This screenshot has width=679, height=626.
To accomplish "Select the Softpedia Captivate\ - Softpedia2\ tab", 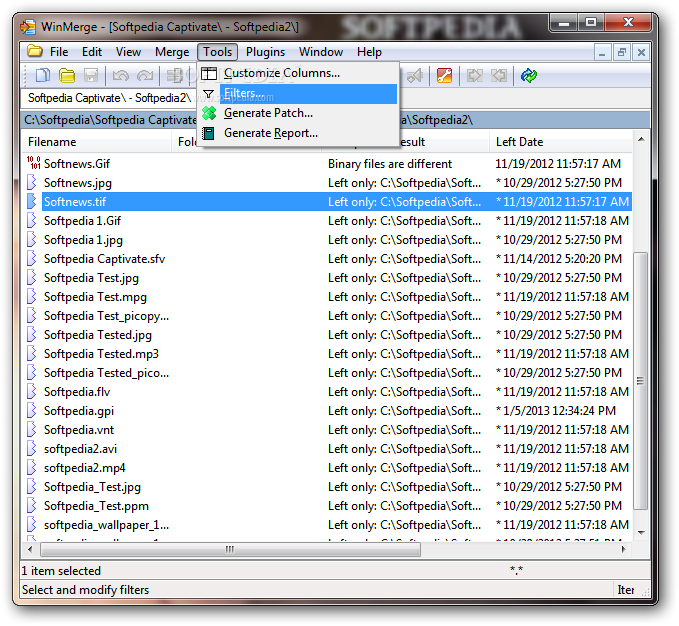I will click(109, 98).
